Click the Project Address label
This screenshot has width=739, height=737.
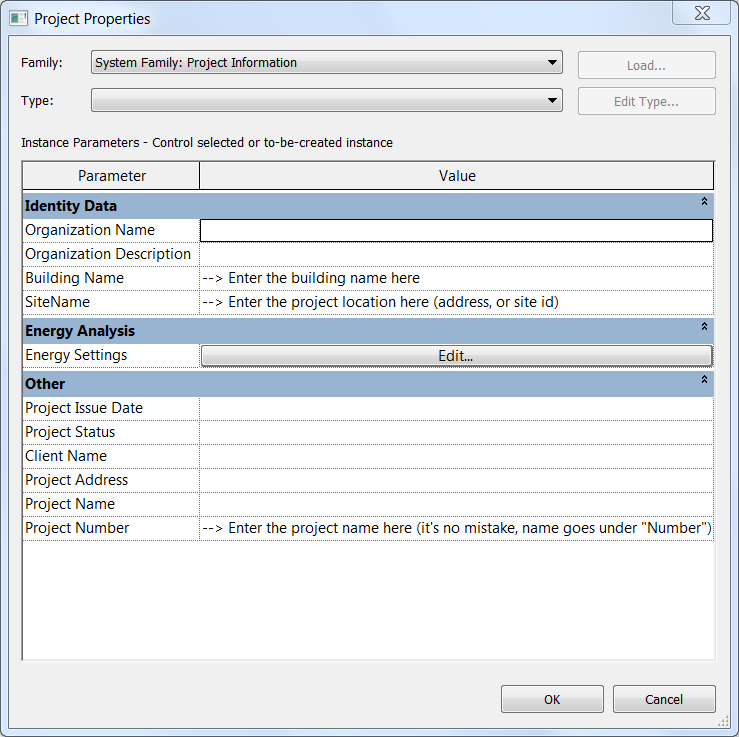[77, 480]
